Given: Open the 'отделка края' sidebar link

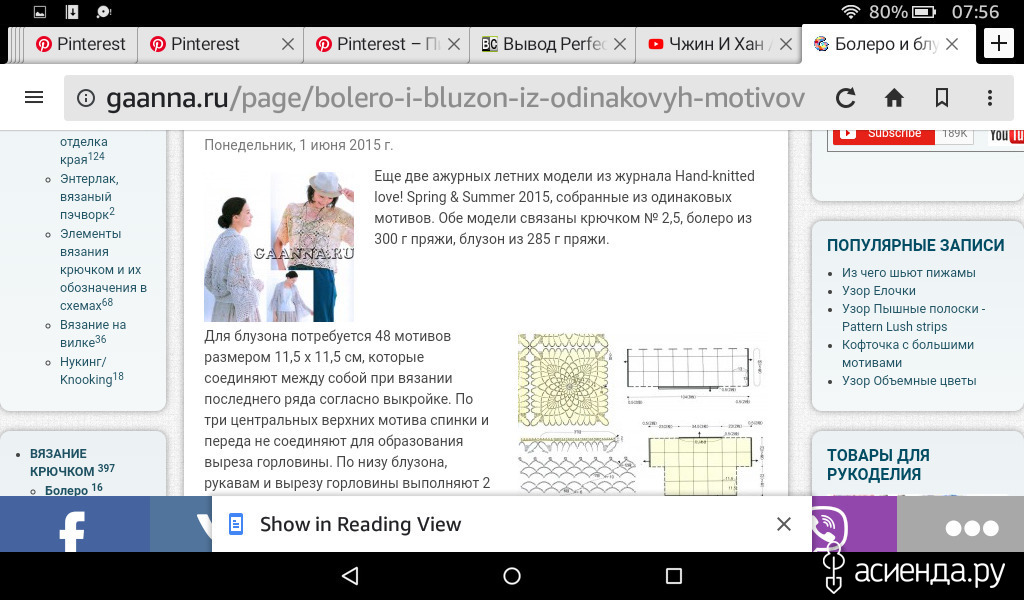Looking at the screenshot, I should (x=82, y=150).
